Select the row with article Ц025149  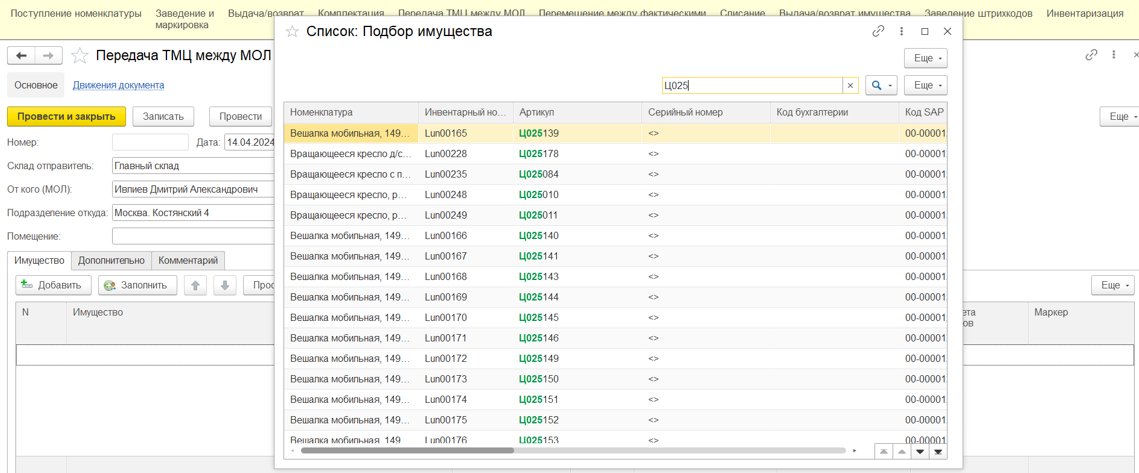tap(615, 358)
